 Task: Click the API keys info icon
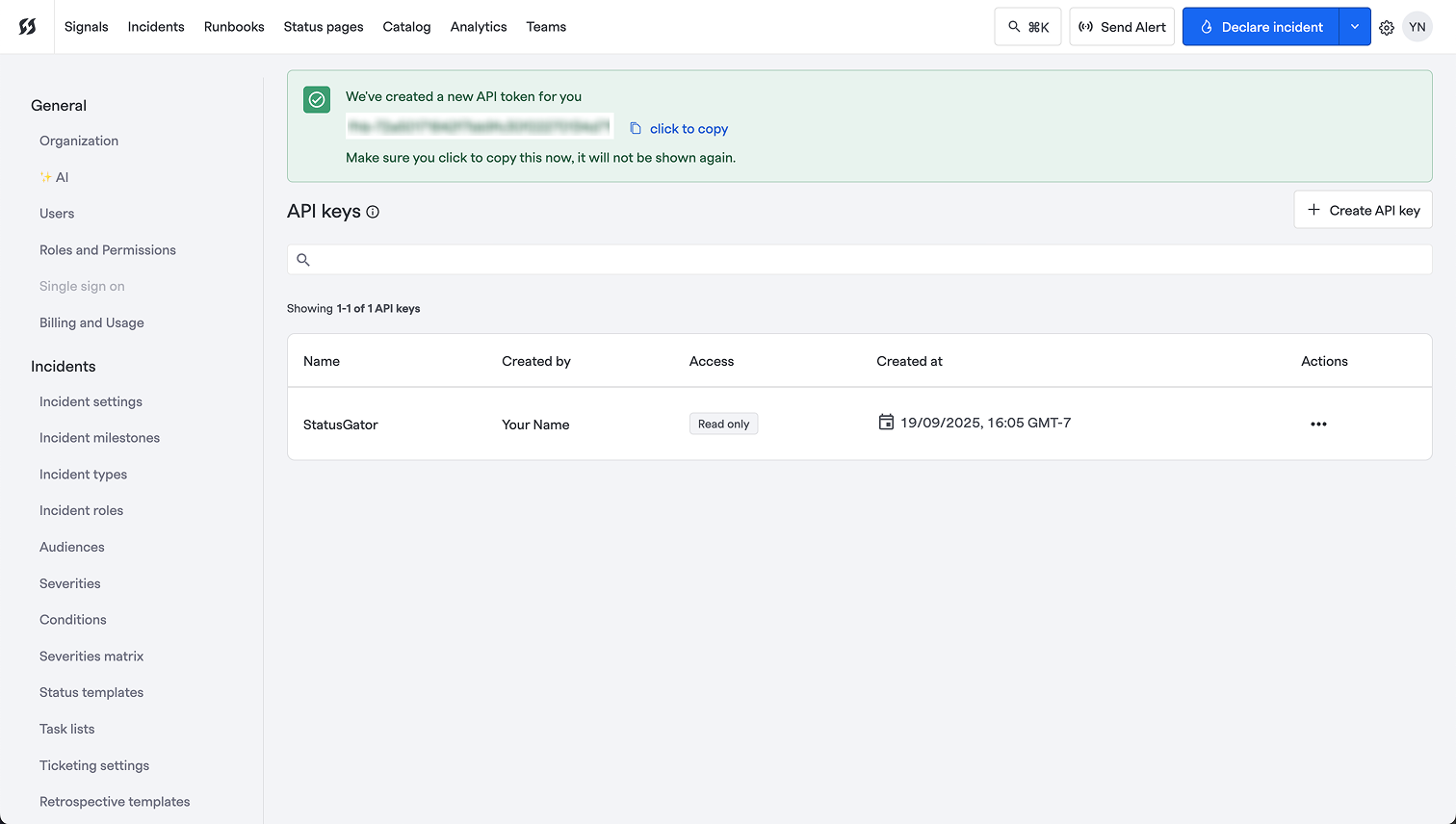click(373, 212)
